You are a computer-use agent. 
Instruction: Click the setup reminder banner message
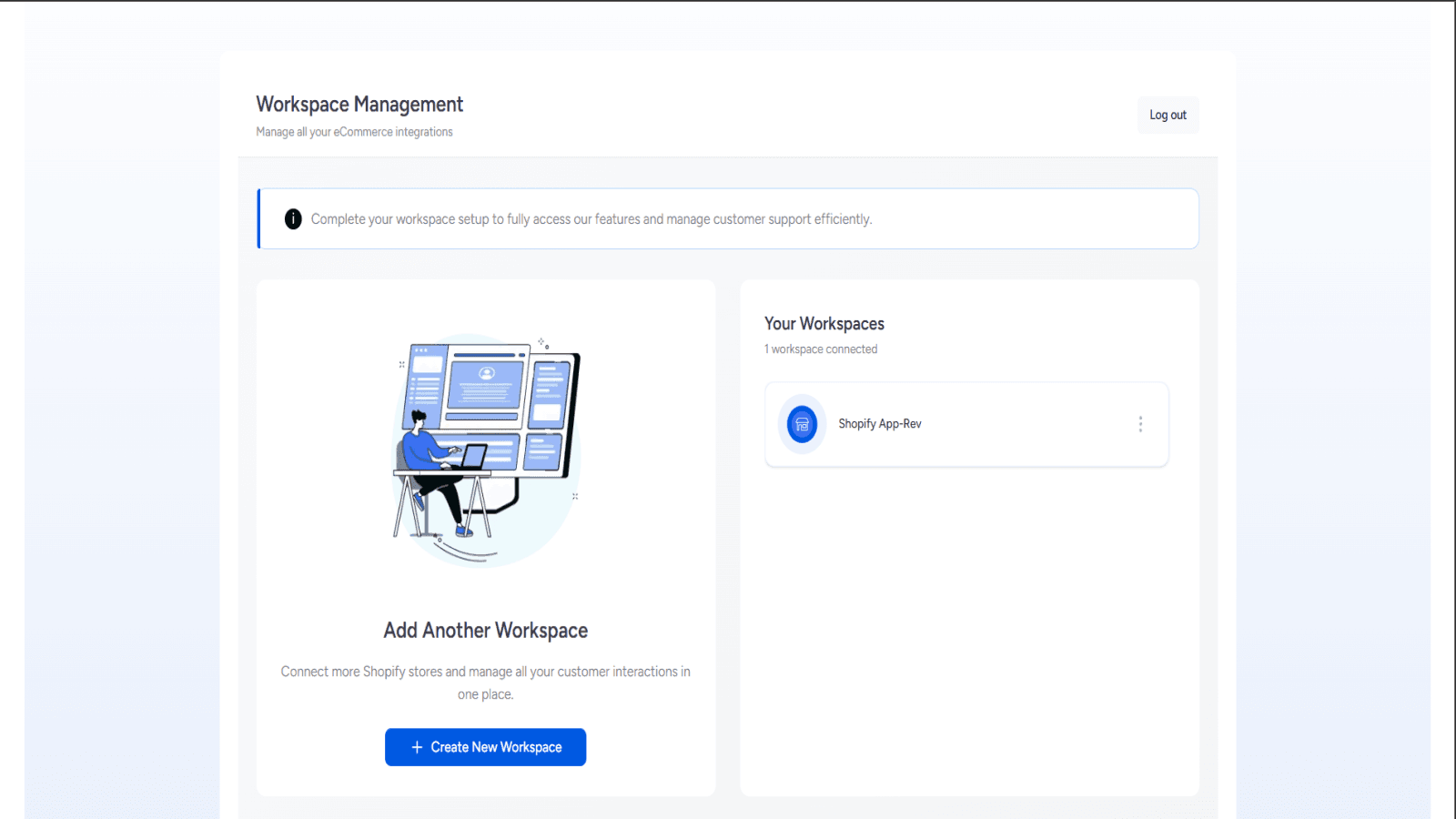[591, 218]
